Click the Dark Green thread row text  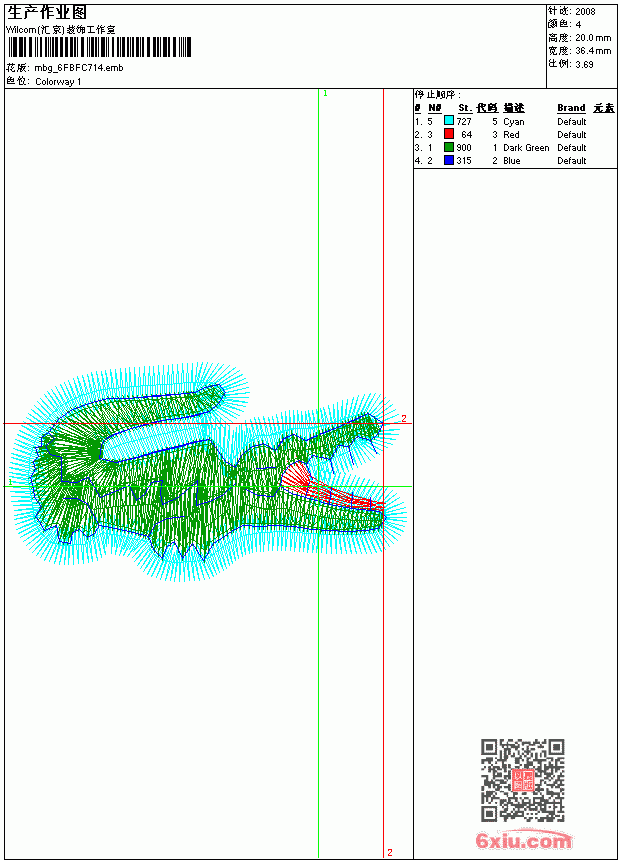point(526,148)
